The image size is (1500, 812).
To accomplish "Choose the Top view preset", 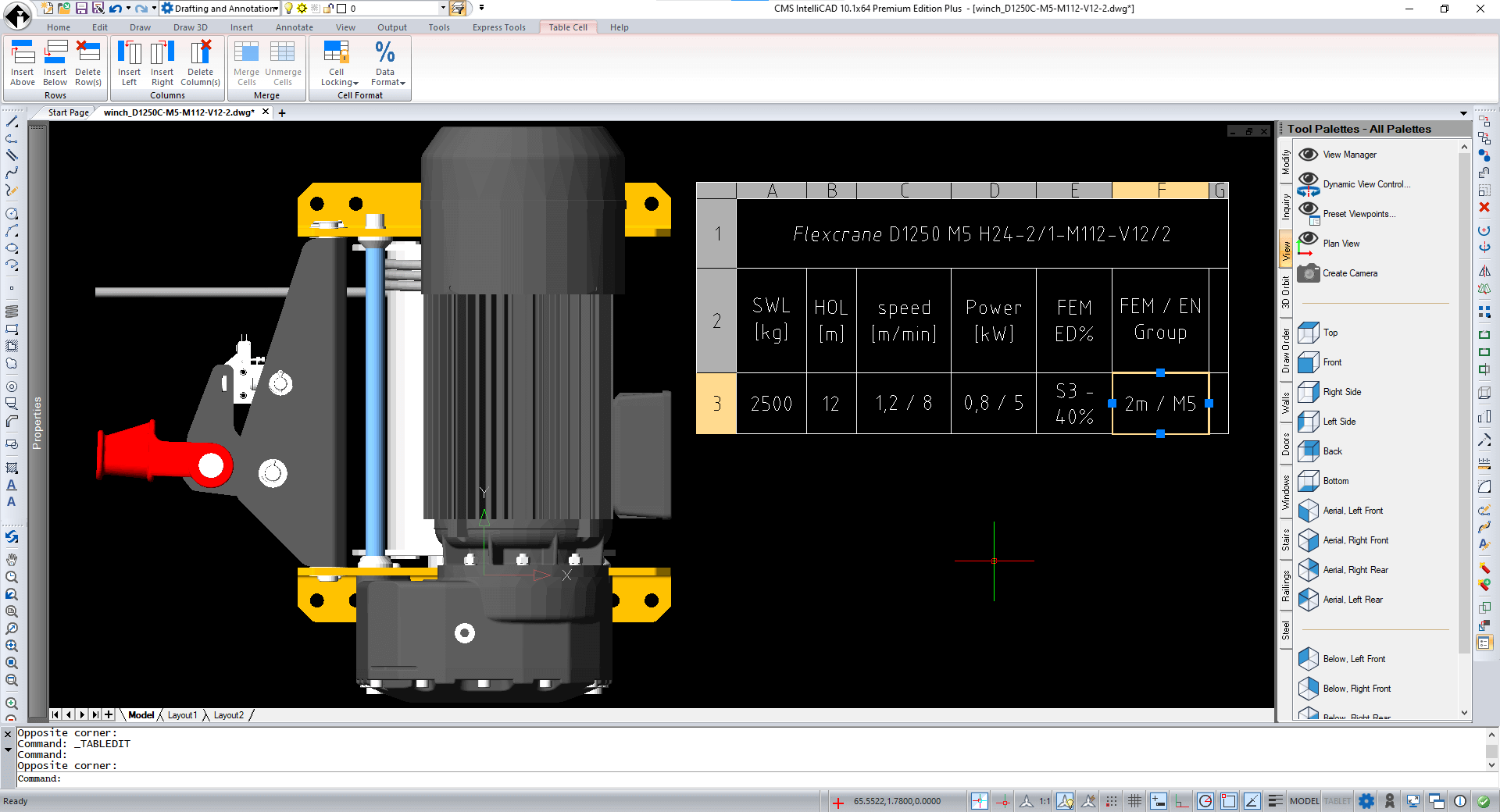I will coord(1330,333).
